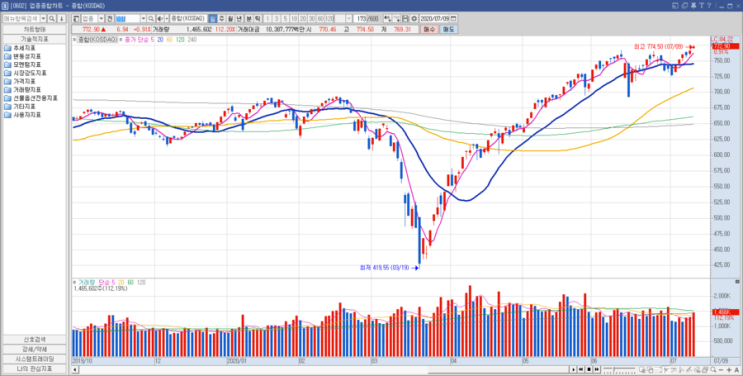Click the speaker sound icon
Viewport: 743px width, 376px height.
[x=160, y=18]
